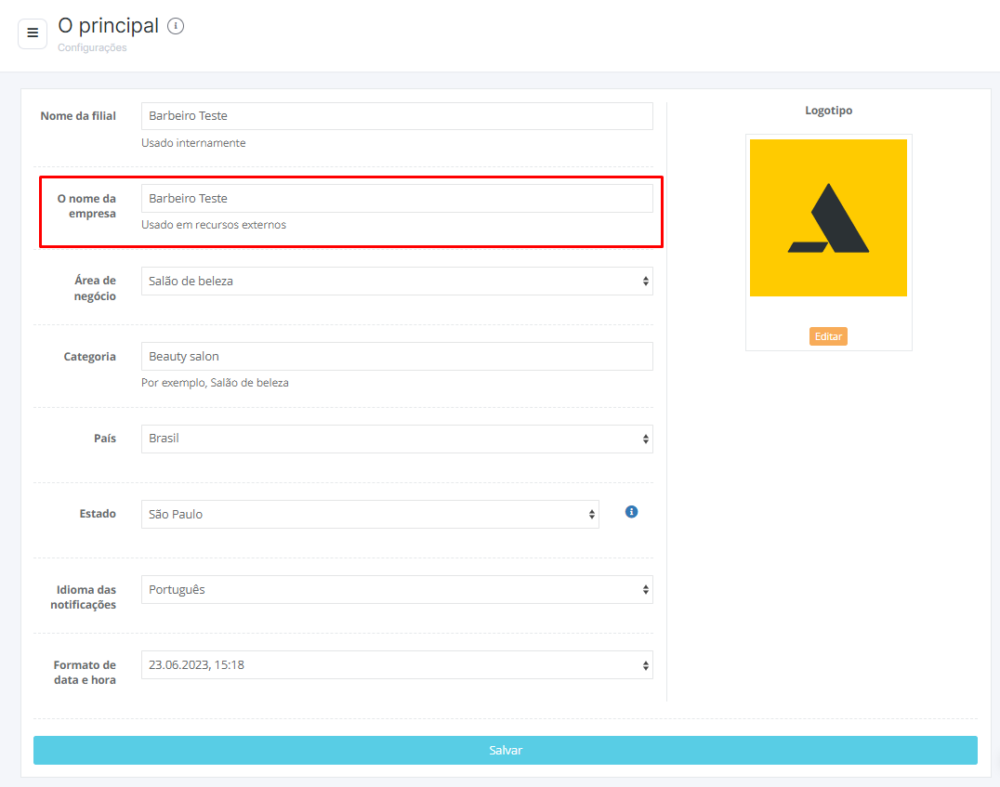The width and height of the screenshot is (1000, 787).
Task: Click the 'O principal' page title
Action: [x=108, y=26]
